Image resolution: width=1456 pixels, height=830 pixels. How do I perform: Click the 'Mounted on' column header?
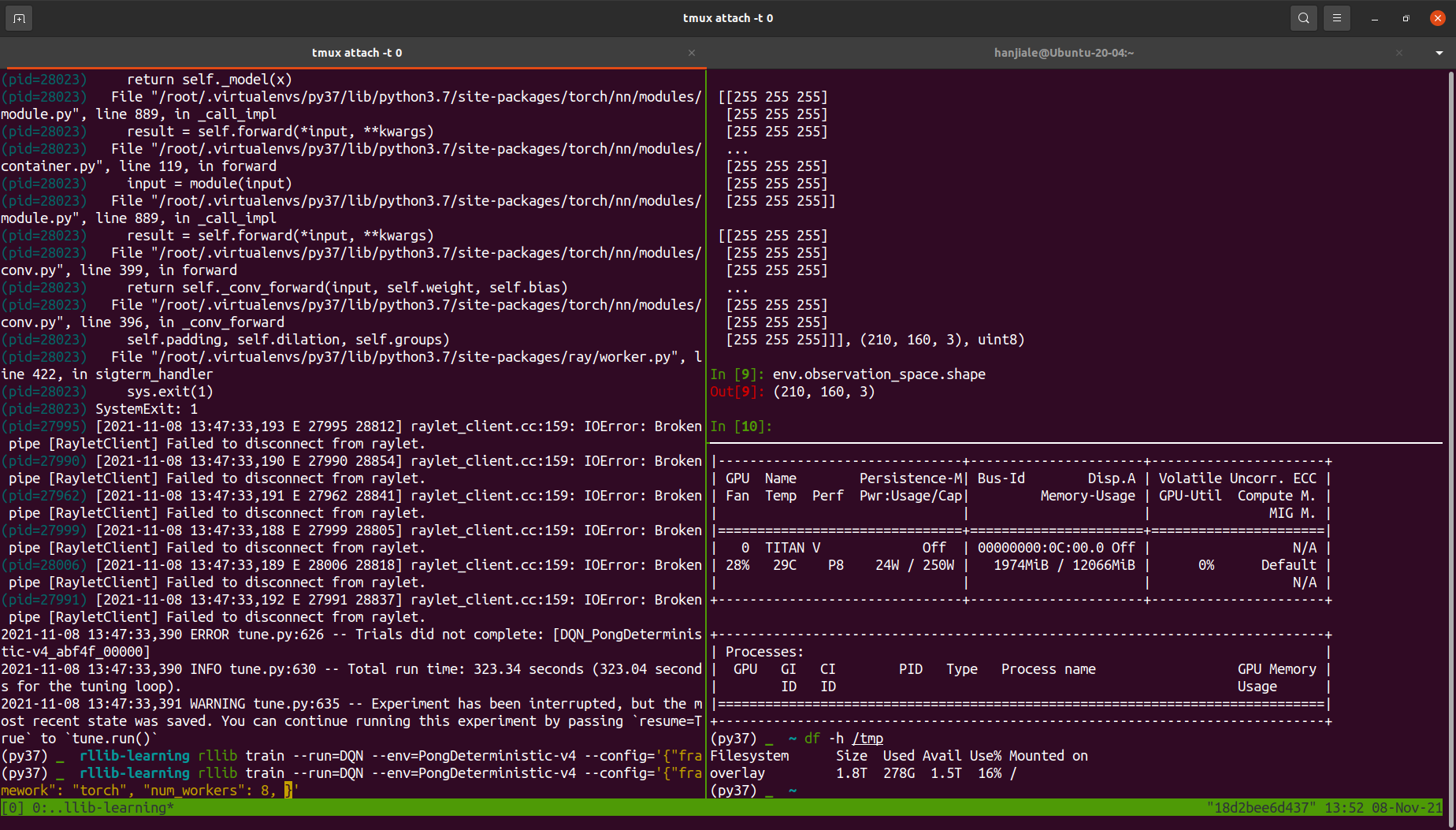point(1049,756)
